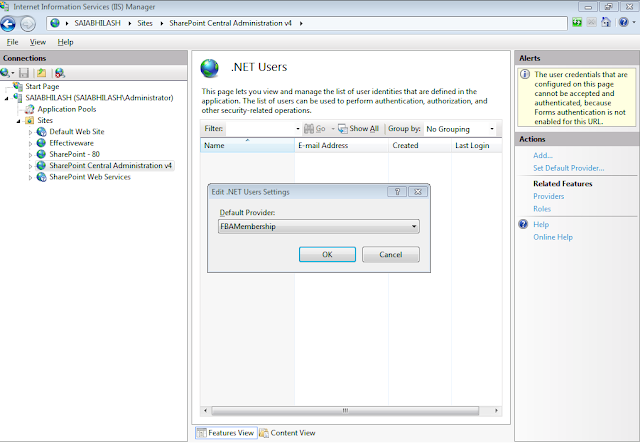The width and height of the screenshot is (640, 443).
Task: Click the Start Page tree icon
Action: (18, 87)
